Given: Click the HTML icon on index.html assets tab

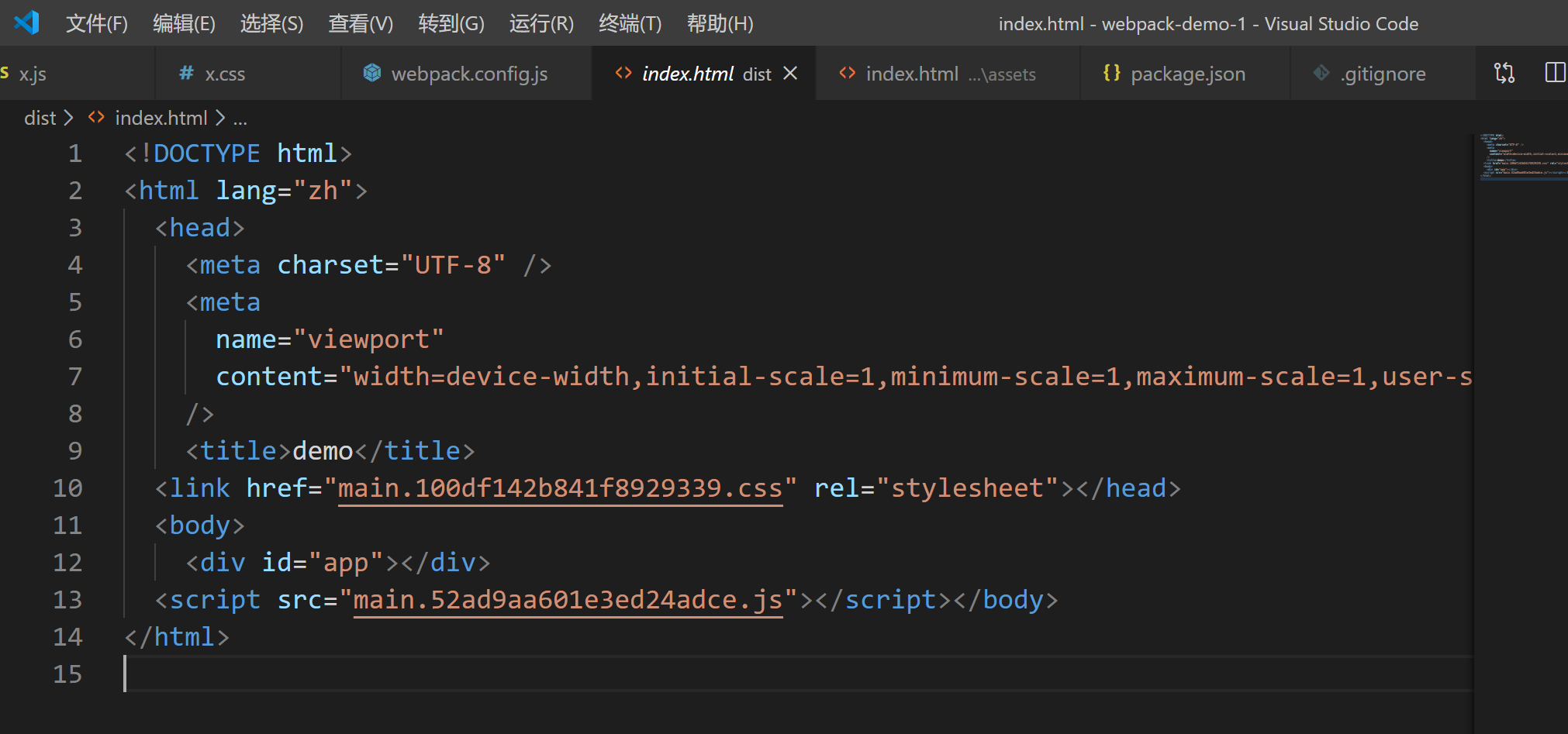Looking at the screenshot, I should 847,73.
